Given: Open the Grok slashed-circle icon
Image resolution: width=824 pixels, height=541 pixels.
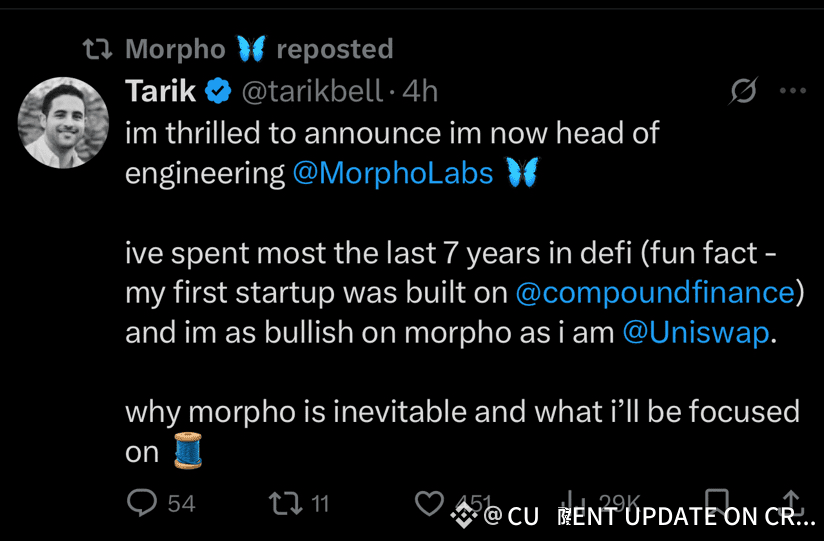Looking at the screenshot, I should click(x=743, y=92).
